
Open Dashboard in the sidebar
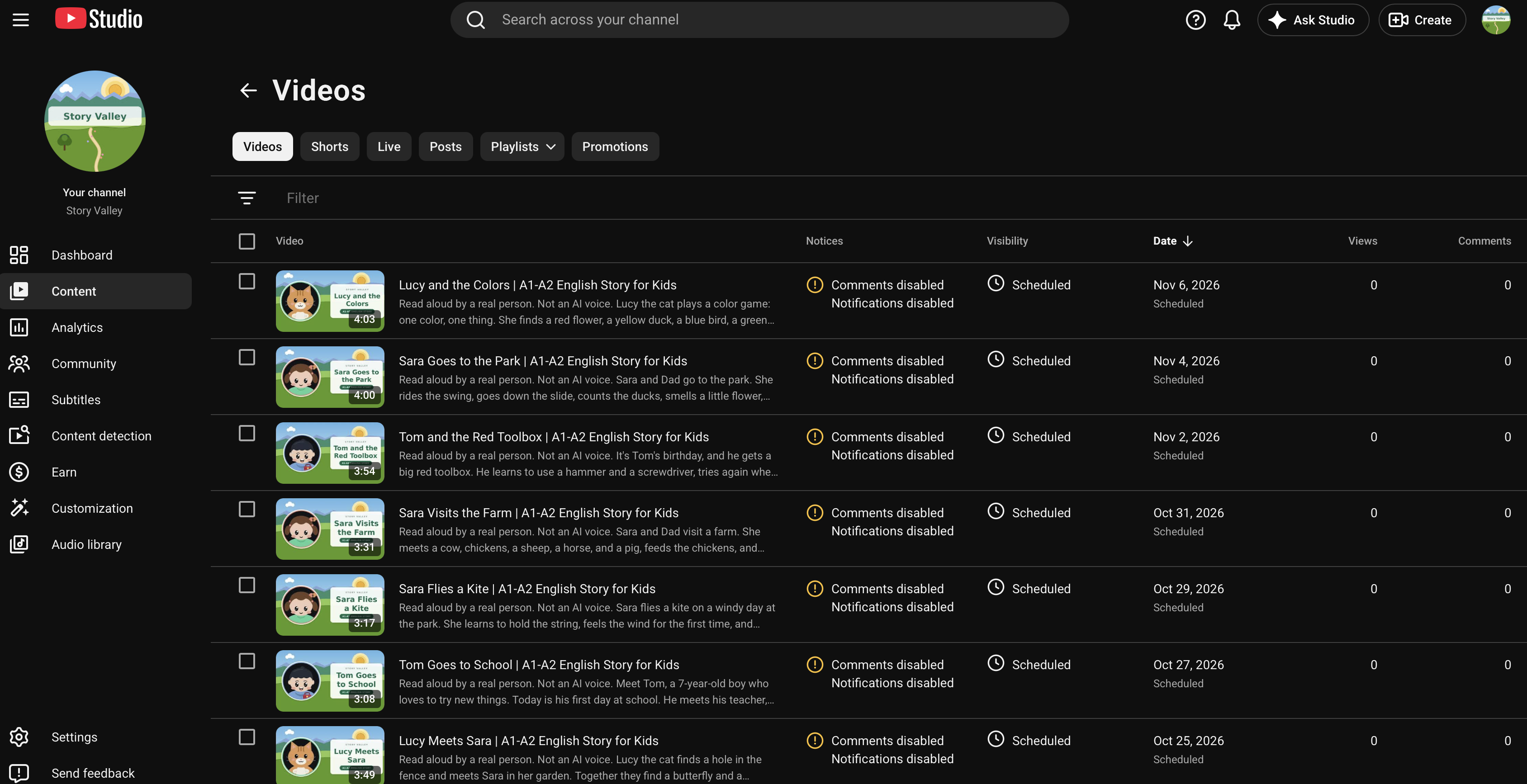tap(96, 255)
